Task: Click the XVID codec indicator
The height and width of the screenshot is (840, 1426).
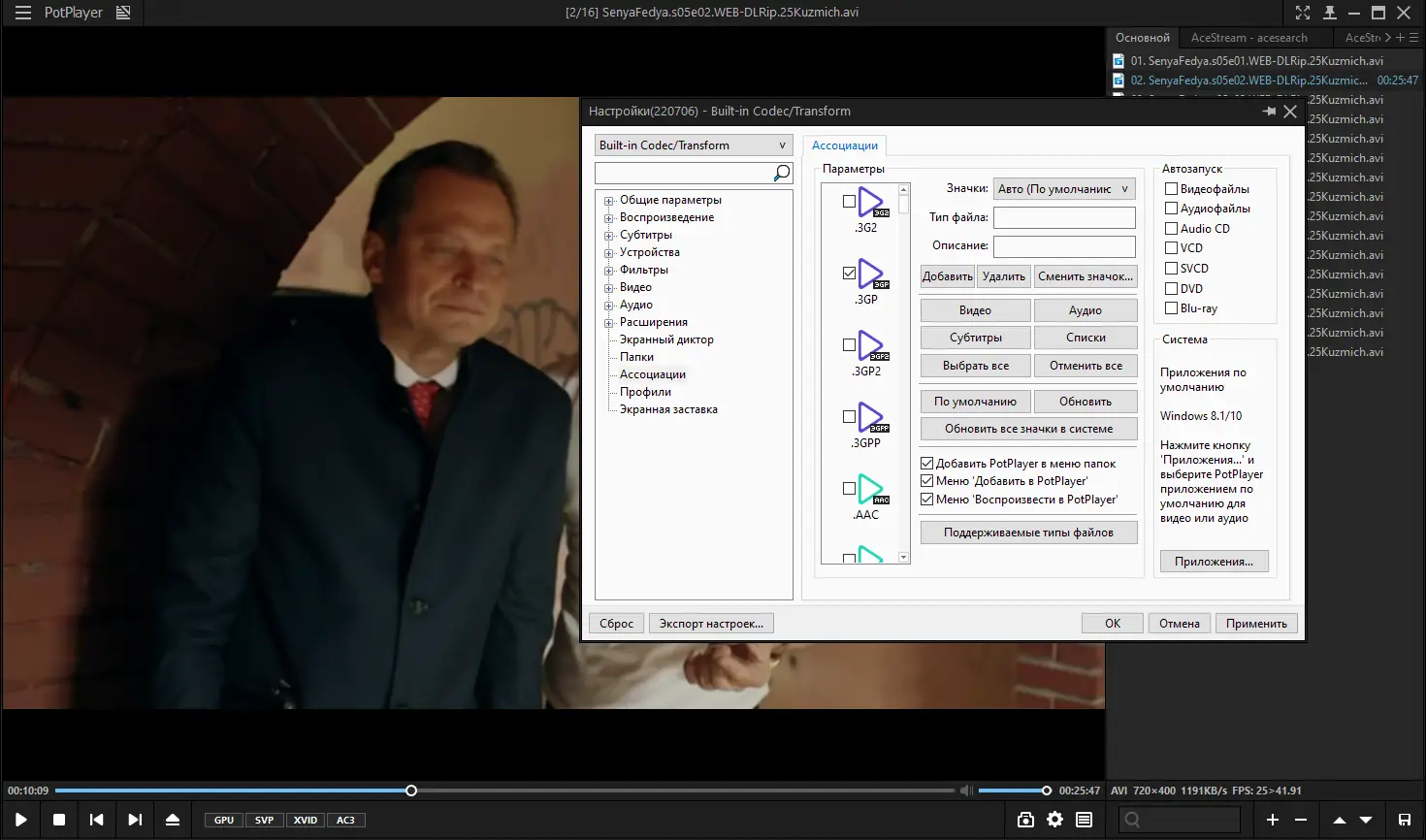Action: [x=306, y=820]
